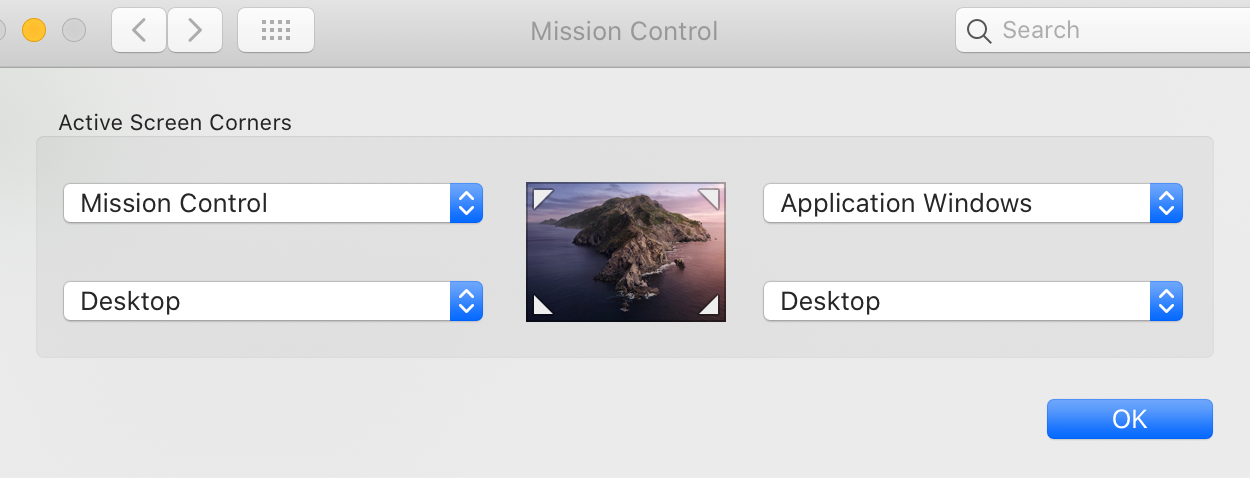Confirm with the OK button

(1130, 419)
